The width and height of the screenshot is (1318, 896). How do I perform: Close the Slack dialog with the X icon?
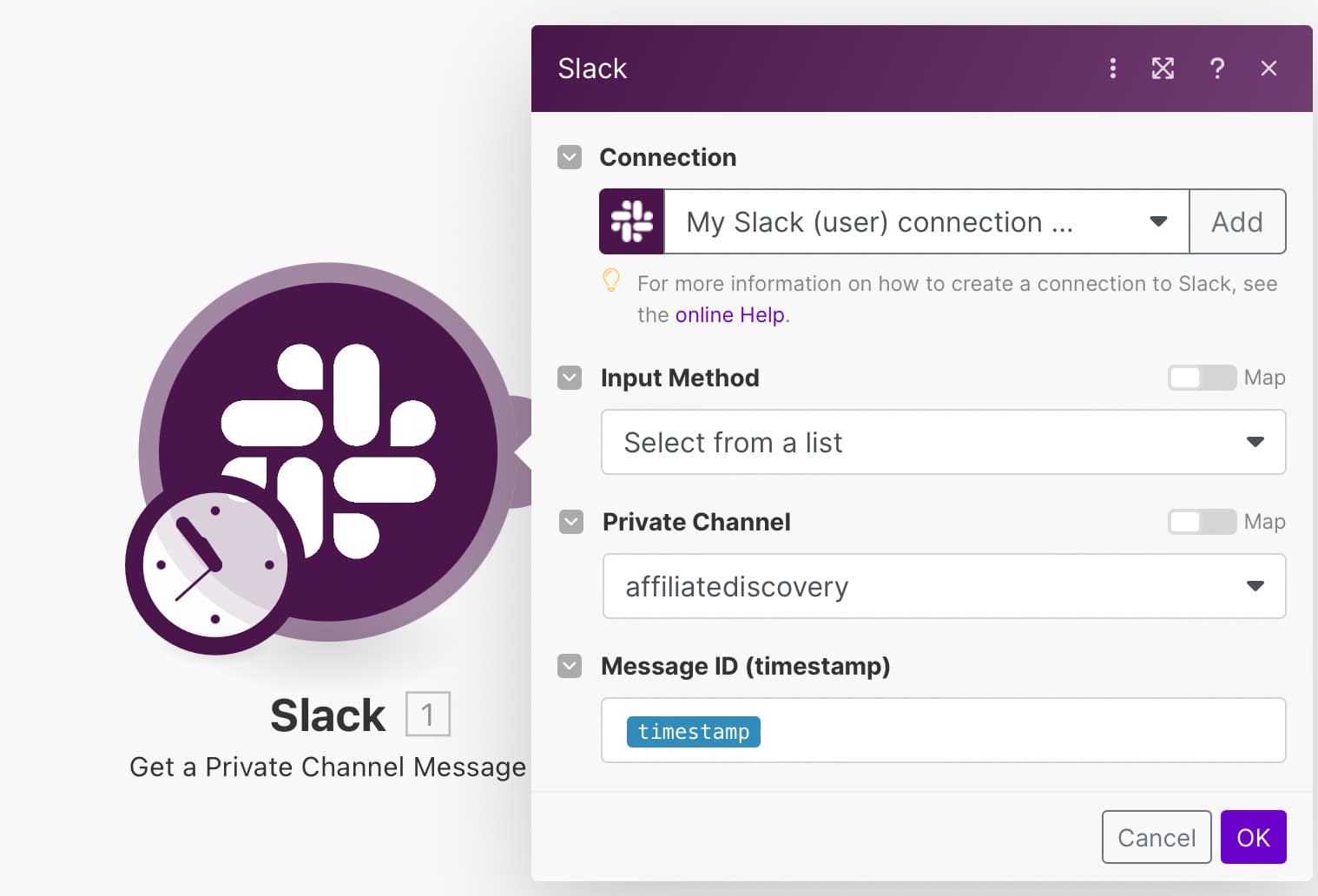(1269, 69)
